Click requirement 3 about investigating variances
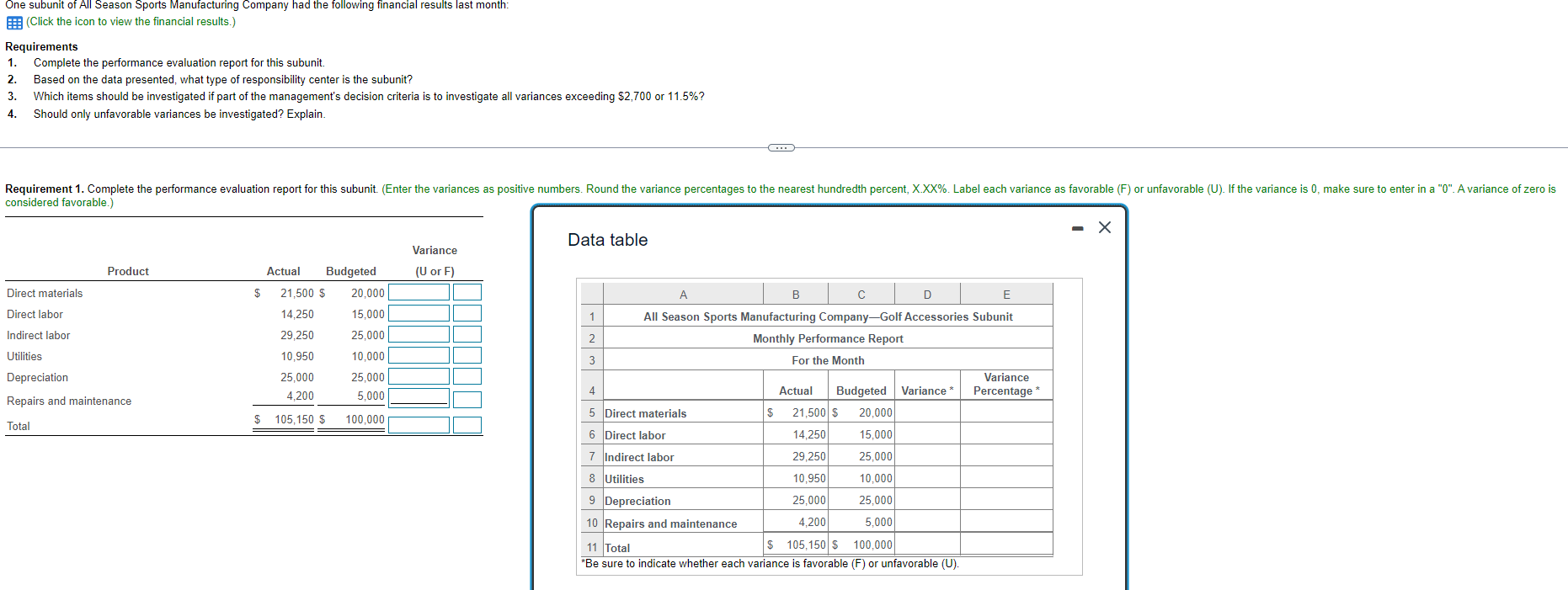This screenshot has width=1568, height=590. (x=369, y=96)
